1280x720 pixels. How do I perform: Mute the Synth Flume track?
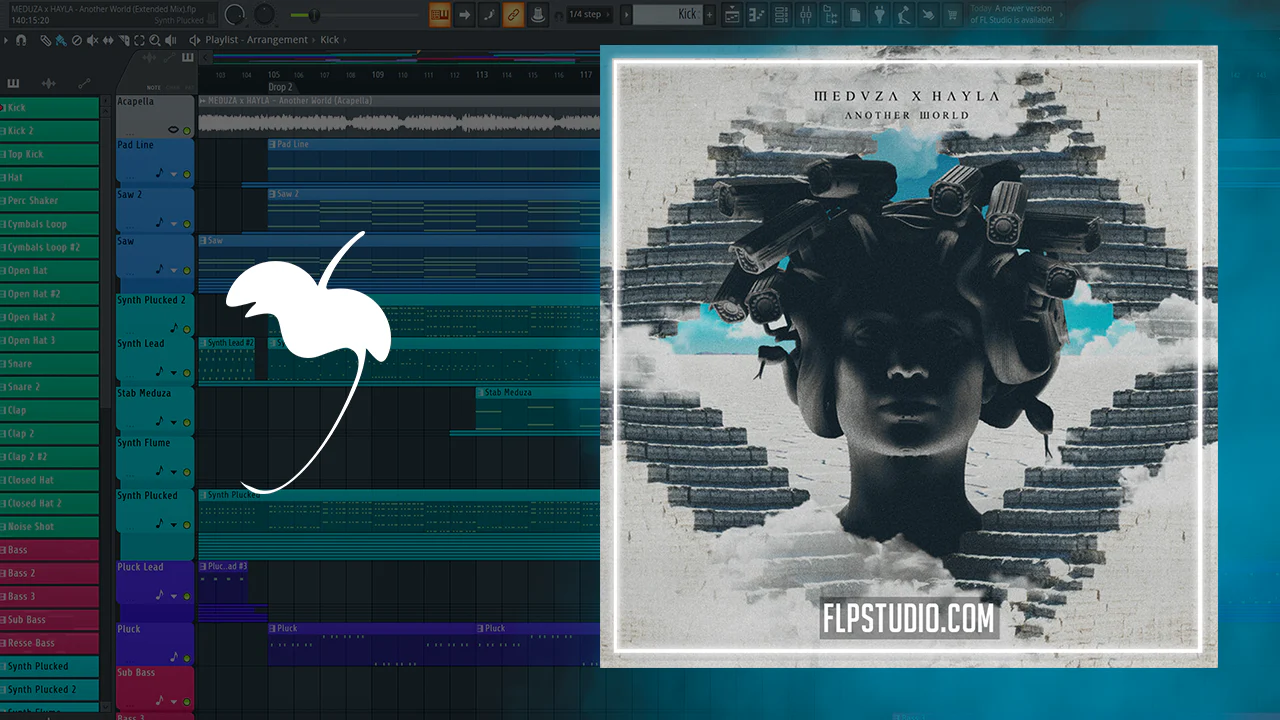pyautogui.click(x=187, y=471)
